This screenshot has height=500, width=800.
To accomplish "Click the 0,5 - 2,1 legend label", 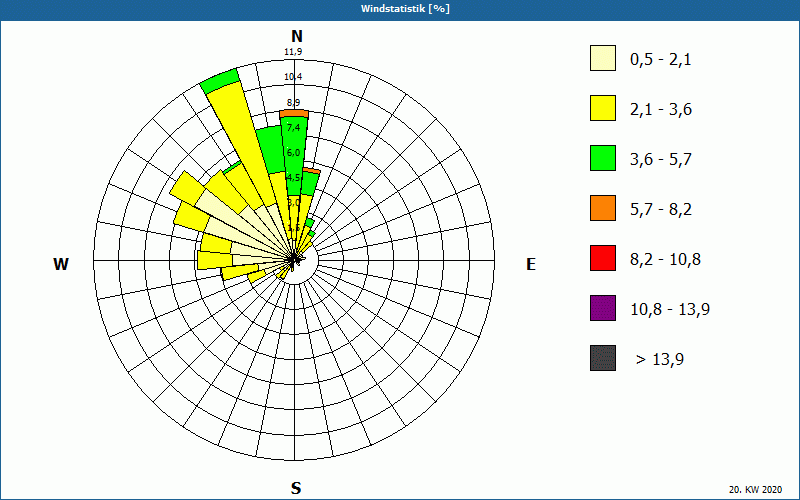I will (x=661, y=60).
